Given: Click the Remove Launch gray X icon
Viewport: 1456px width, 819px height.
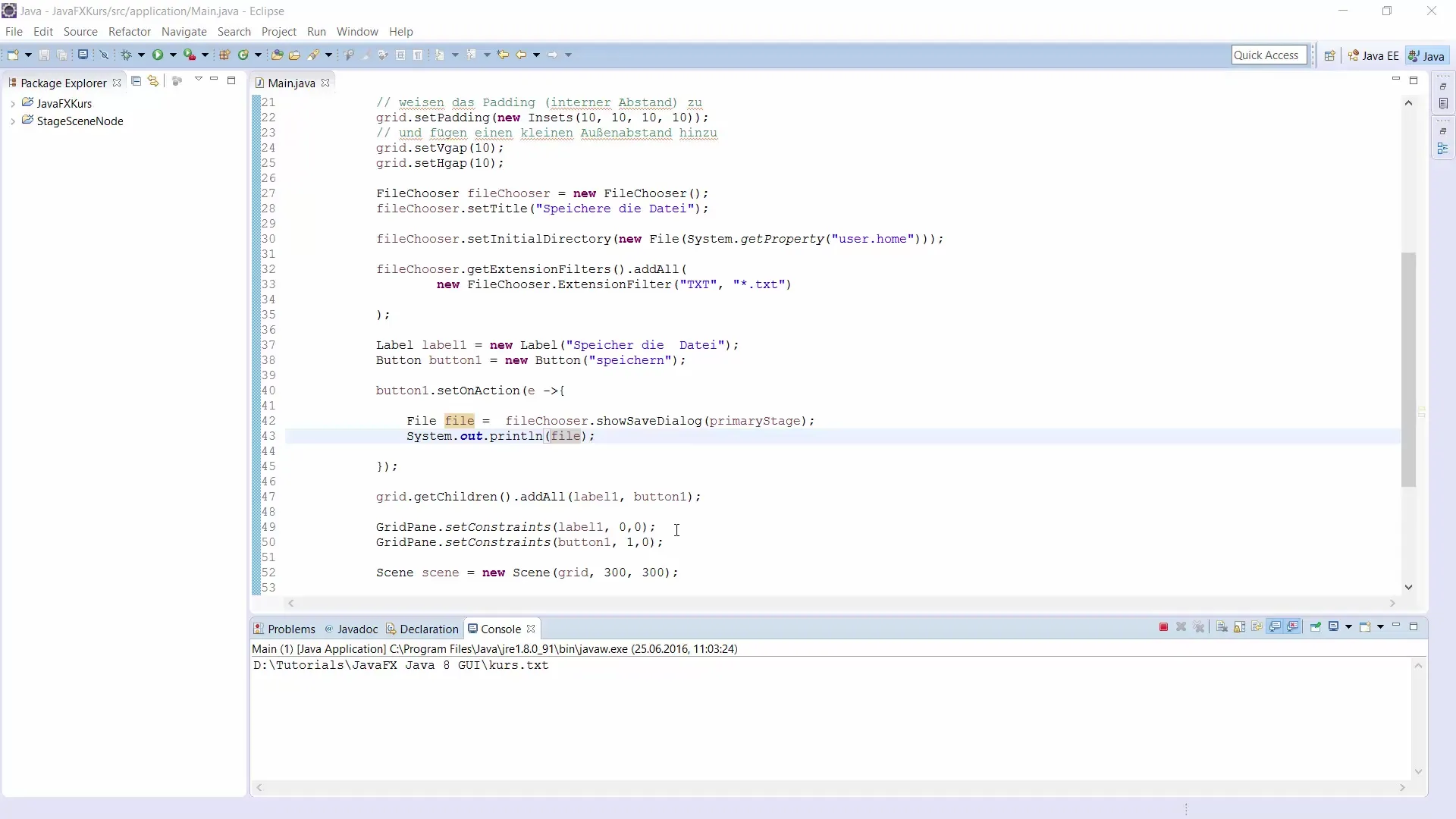Looking at the screenshot, I should coord(1181,627).
